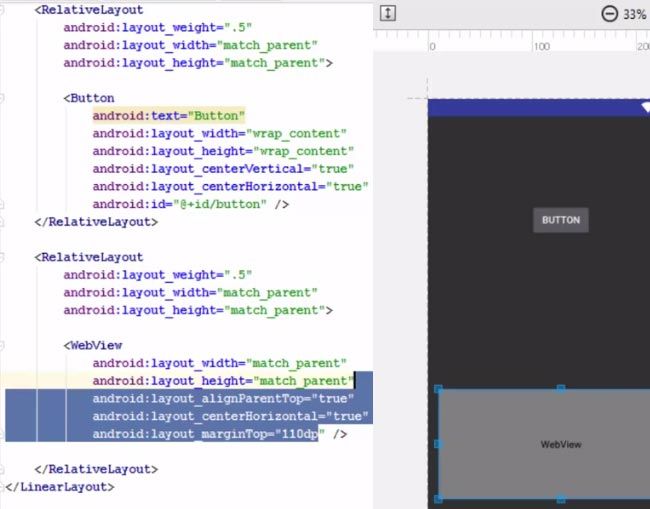Grab the WebView's top-center resize handle
The width and height of the screenshot is (650, 509).
click(x=560, y=389)
